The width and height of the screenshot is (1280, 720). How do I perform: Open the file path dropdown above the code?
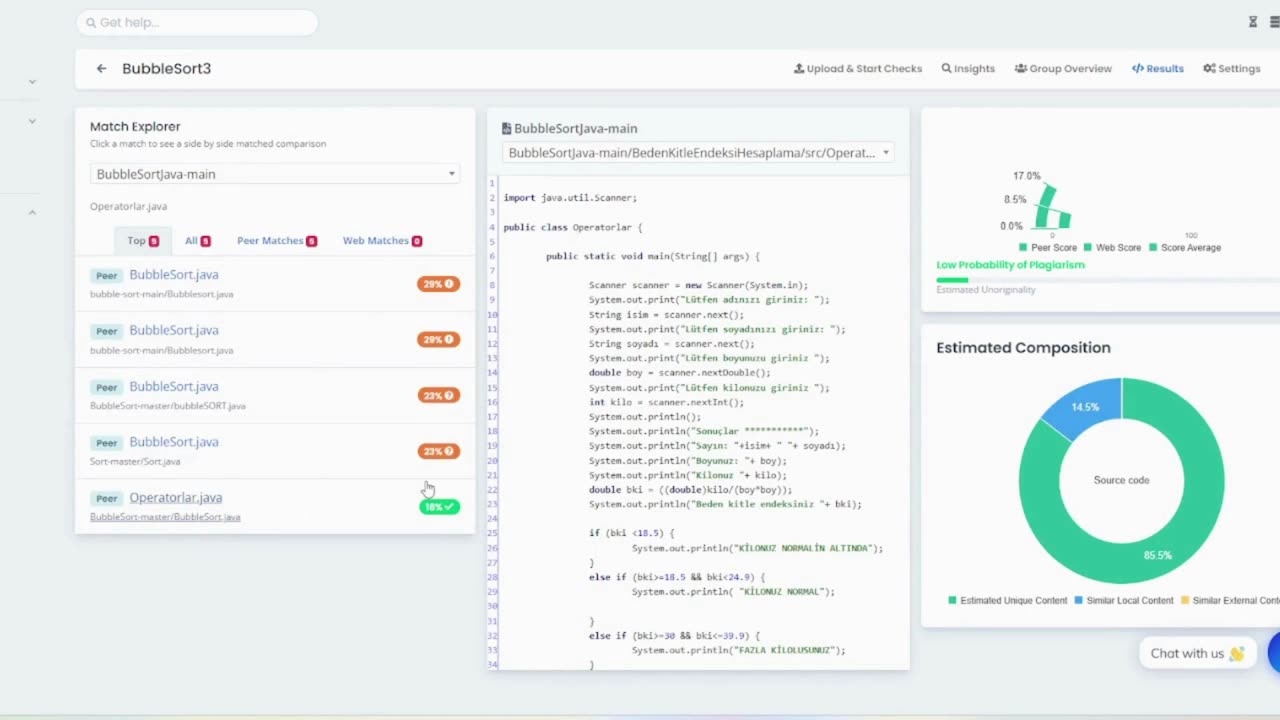click(x=698, y=153)
